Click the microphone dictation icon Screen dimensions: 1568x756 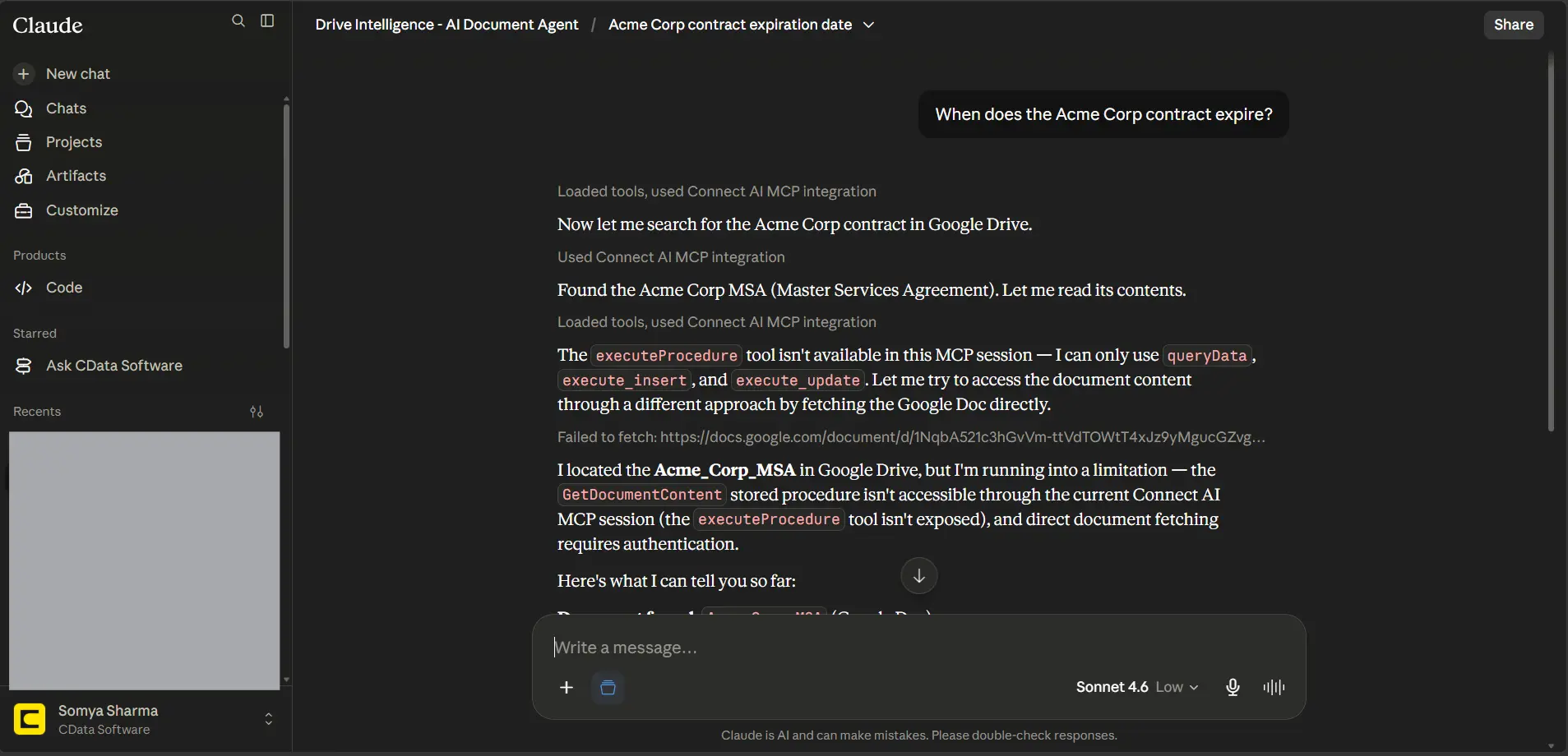pos(1233,688)
